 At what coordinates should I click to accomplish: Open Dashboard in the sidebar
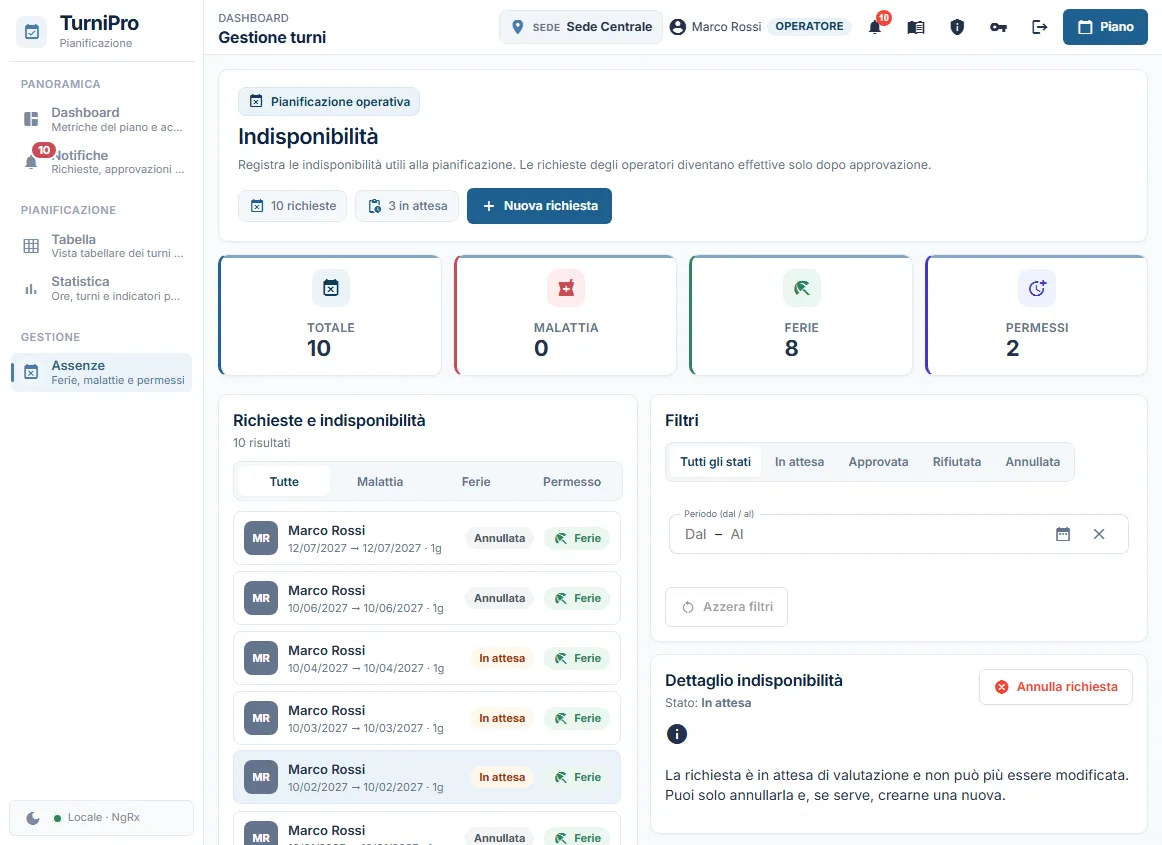[102, 119]
